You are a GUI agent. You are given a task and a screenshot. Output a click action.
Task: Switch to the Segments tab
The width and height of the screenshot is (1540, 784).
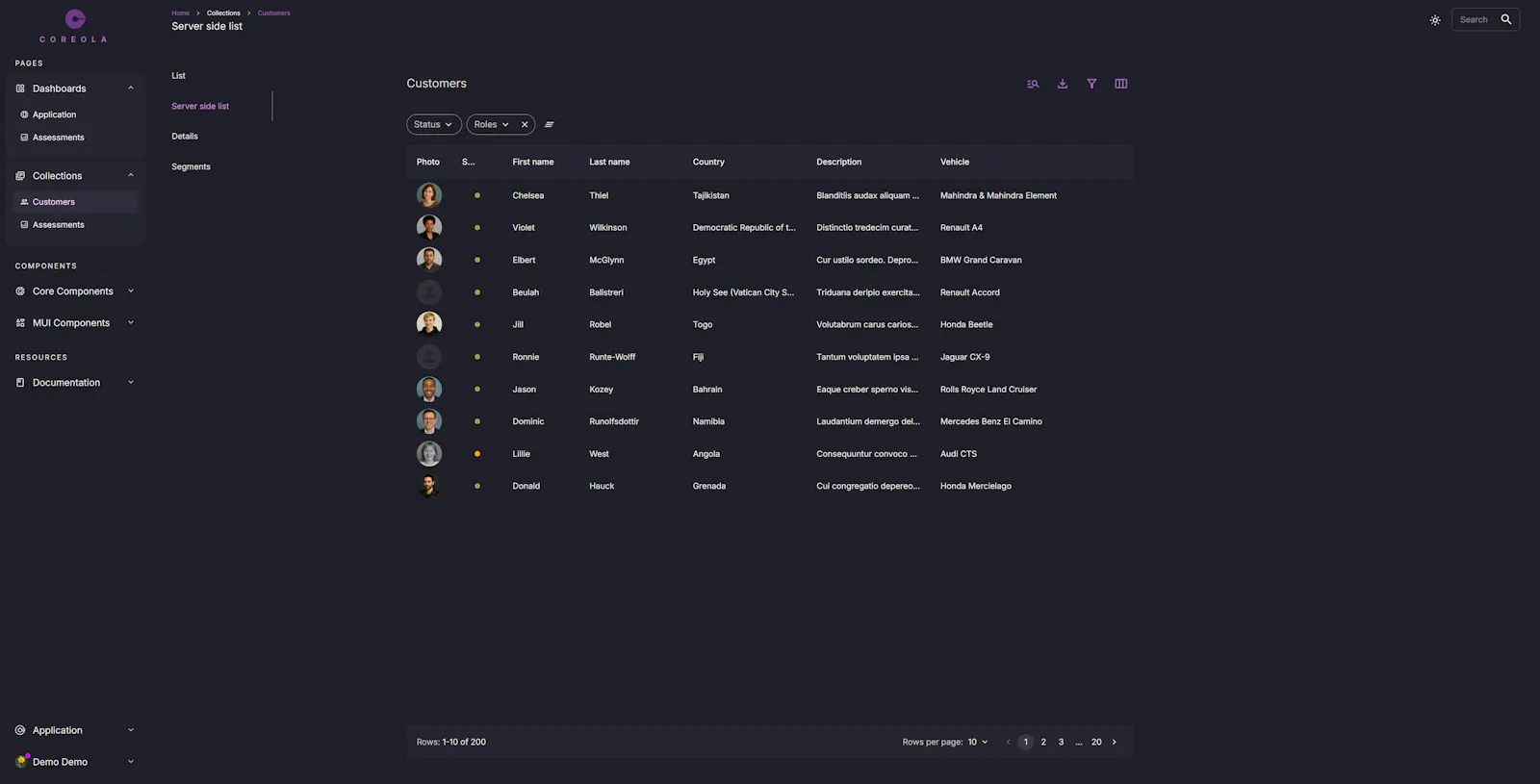(x=191, y=167)
